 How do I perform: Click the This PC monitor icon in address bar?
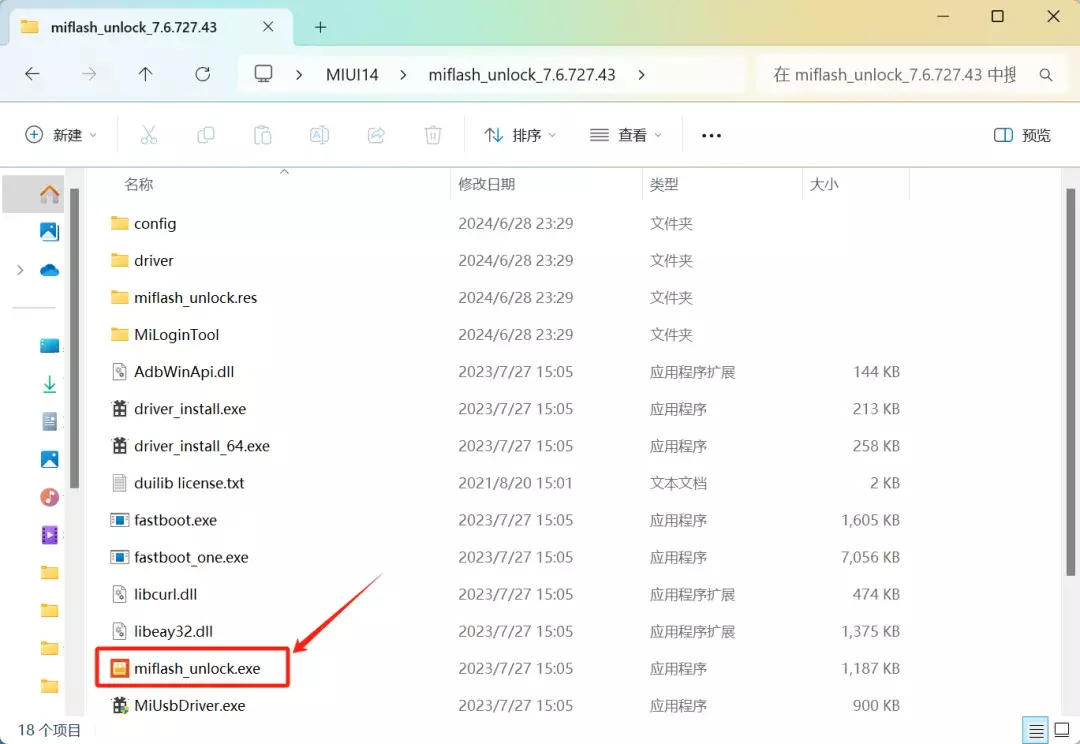pos(263,74)
